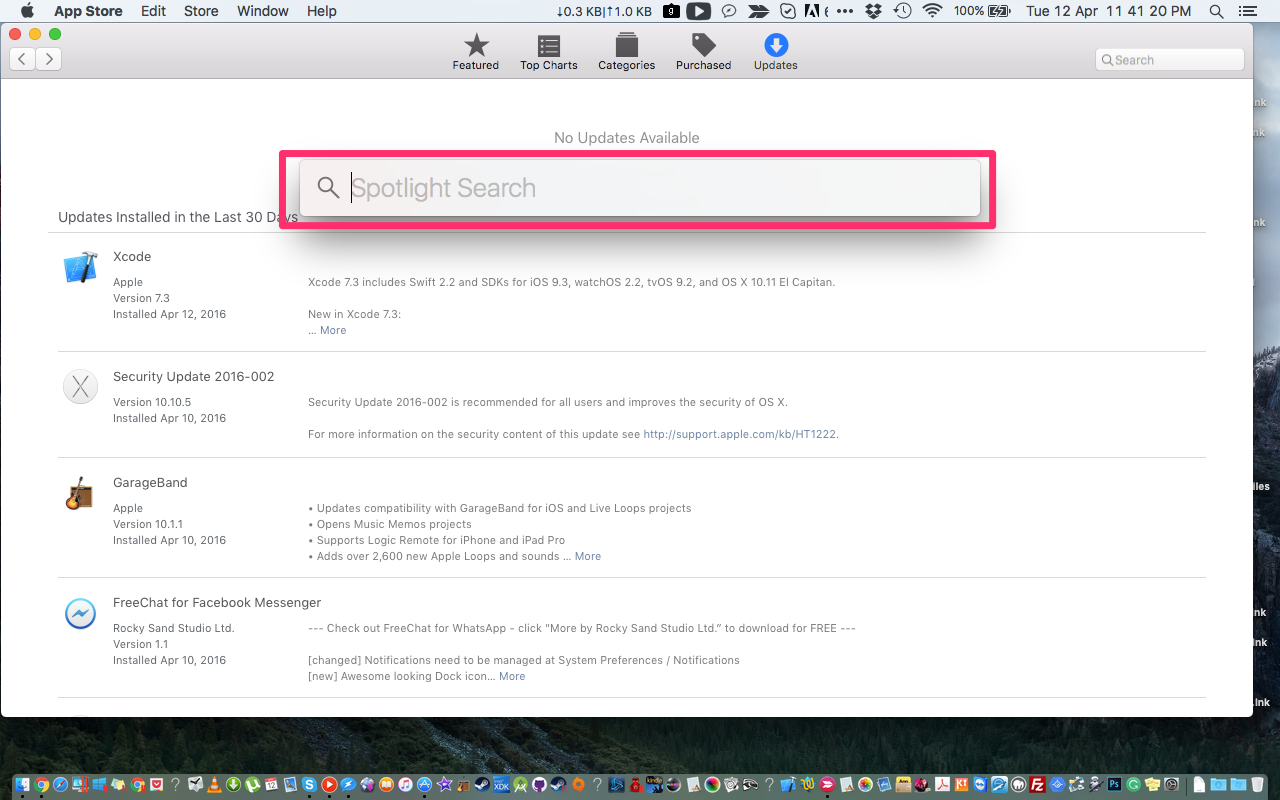Open App Store icon in Dock

(424, 785)
